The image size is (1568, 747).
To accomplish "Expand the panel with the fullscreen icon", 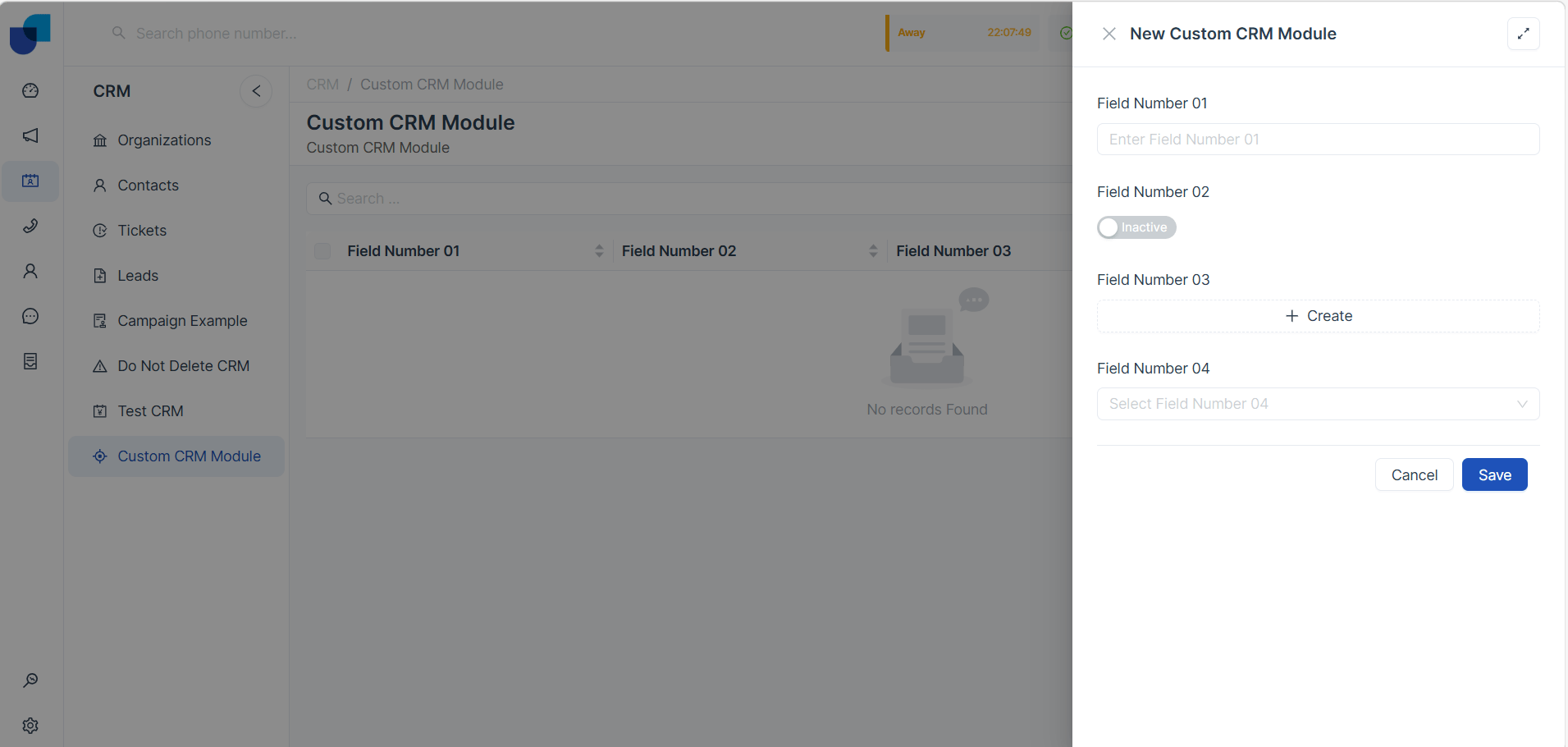I will coord(1523,34).
